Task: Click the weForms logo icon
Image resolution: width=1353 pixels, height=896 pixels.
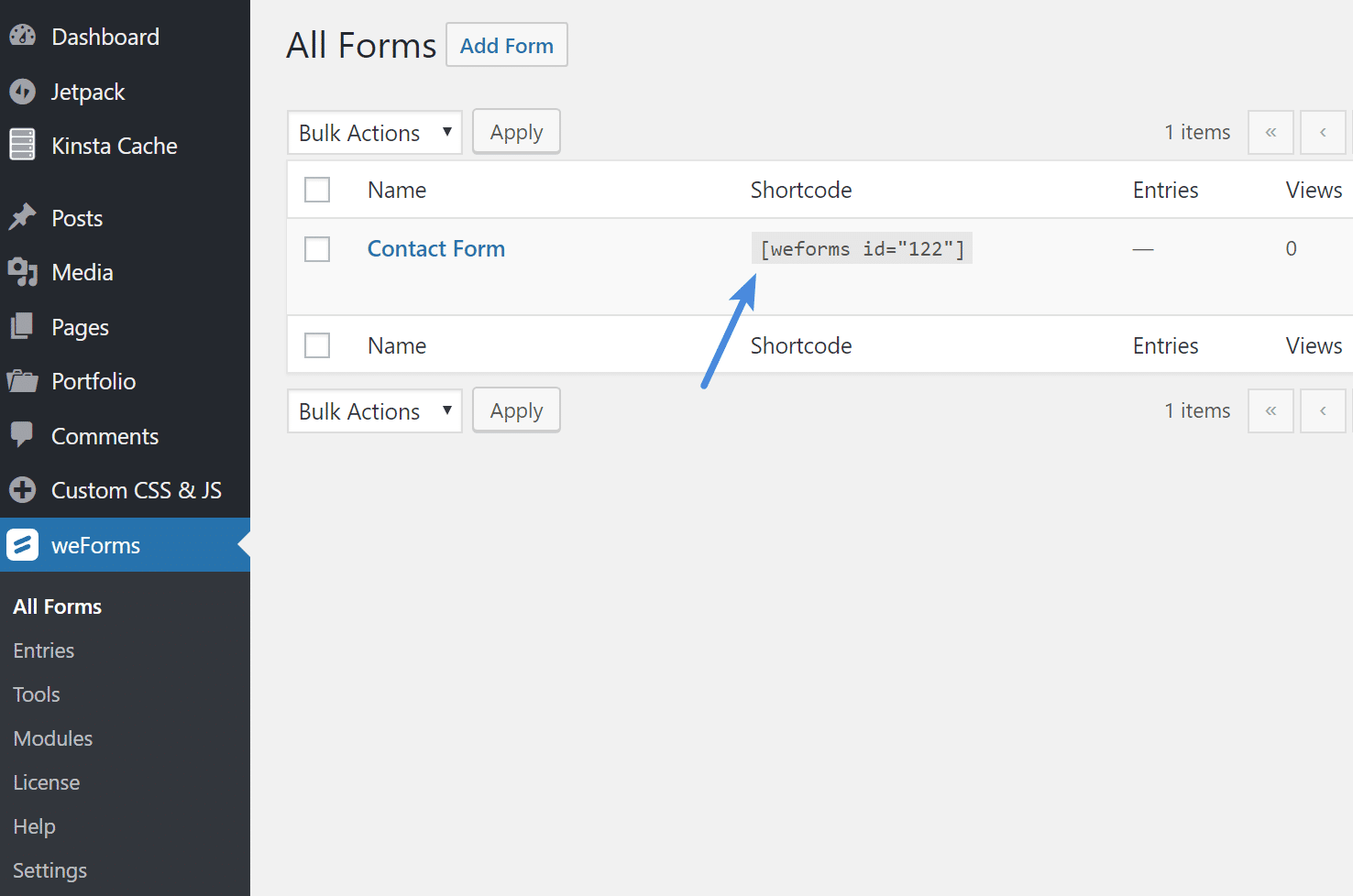Action: click(x=22, y=544)
